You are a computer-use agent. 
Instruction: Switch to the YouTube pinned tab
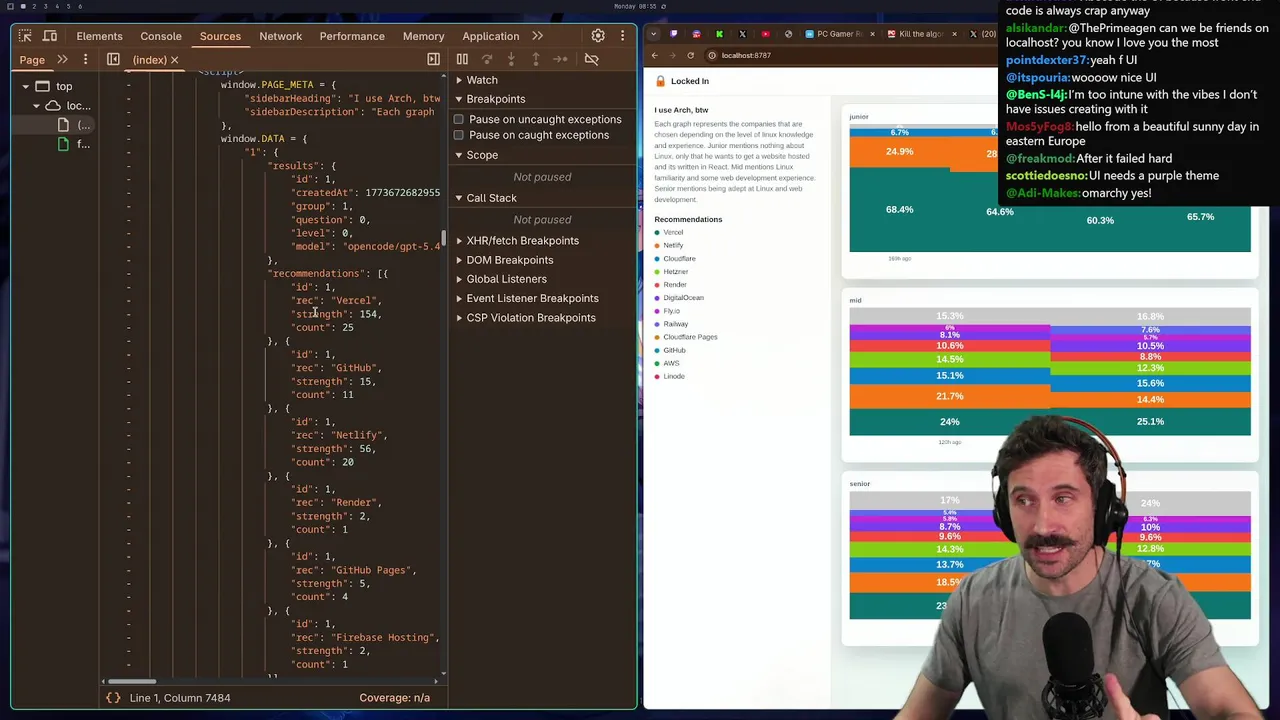tap(766, 34)
